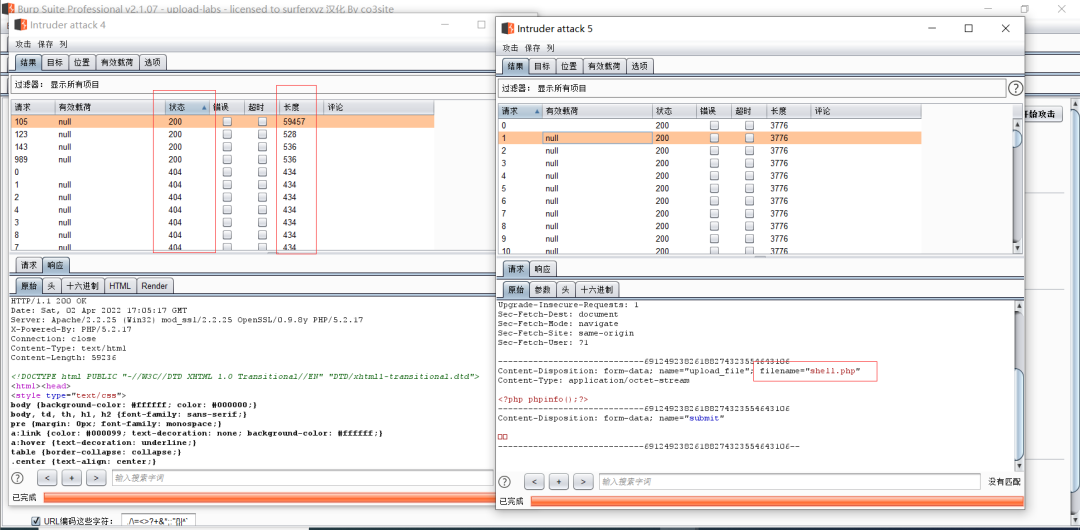
Task: Open the 参数 tab in attack 5 request view
Action: click(541, 289)
